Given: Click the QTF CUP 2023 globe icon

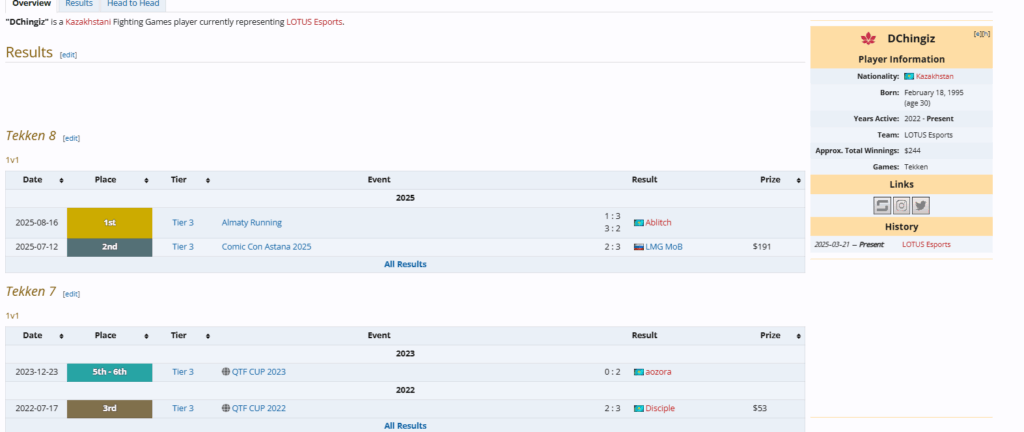Looking at the screenshot, I should click(226, 372).
